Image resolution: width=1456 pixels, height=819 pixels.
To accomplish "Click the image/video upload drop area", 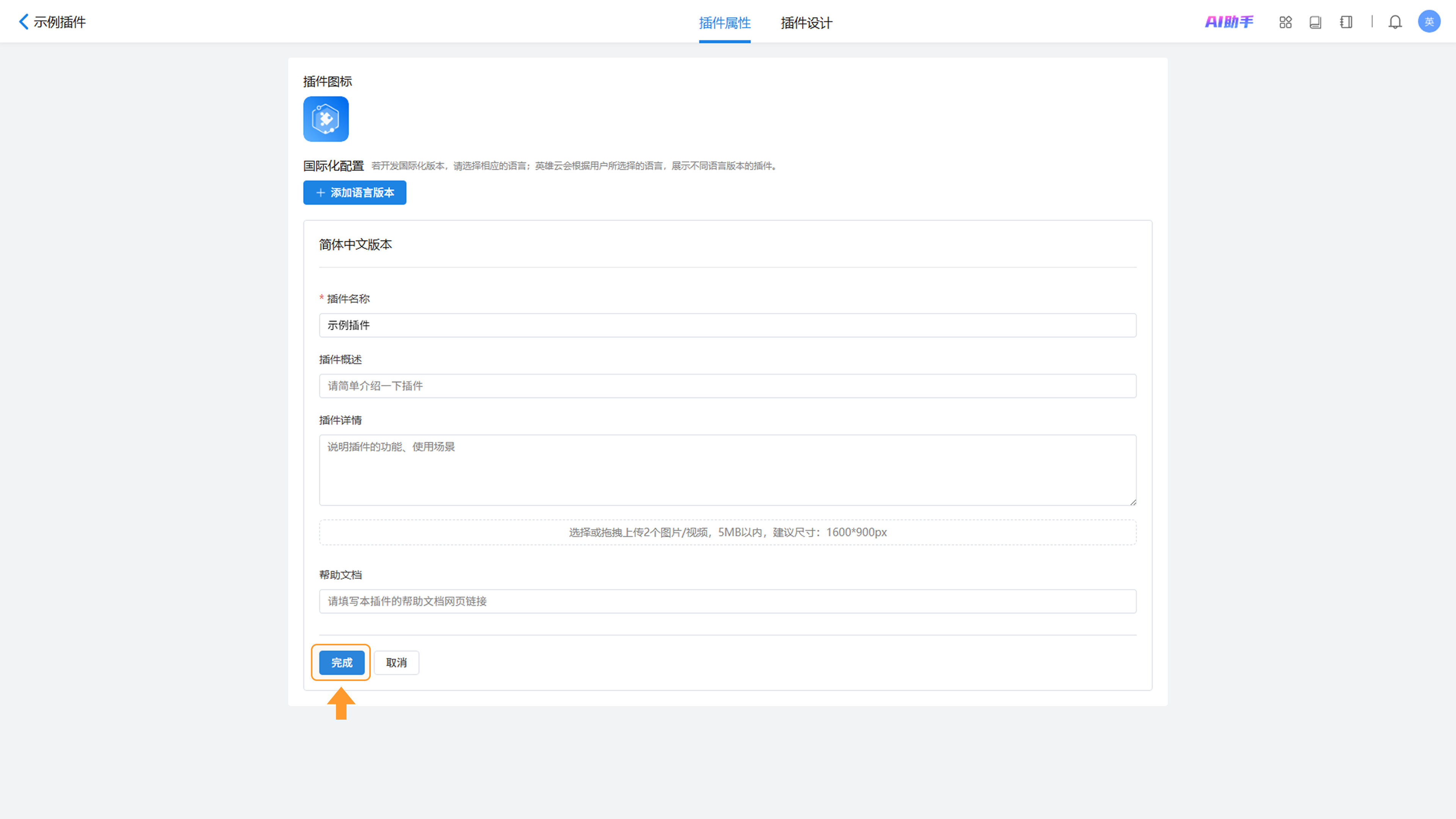I will pyautogui.click(x=728, y=532).
